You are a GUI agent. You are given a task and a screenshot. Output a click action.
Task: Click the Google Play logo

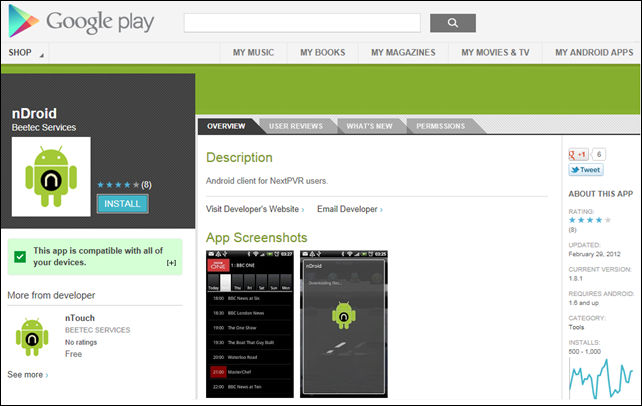(x=81, y=21)
